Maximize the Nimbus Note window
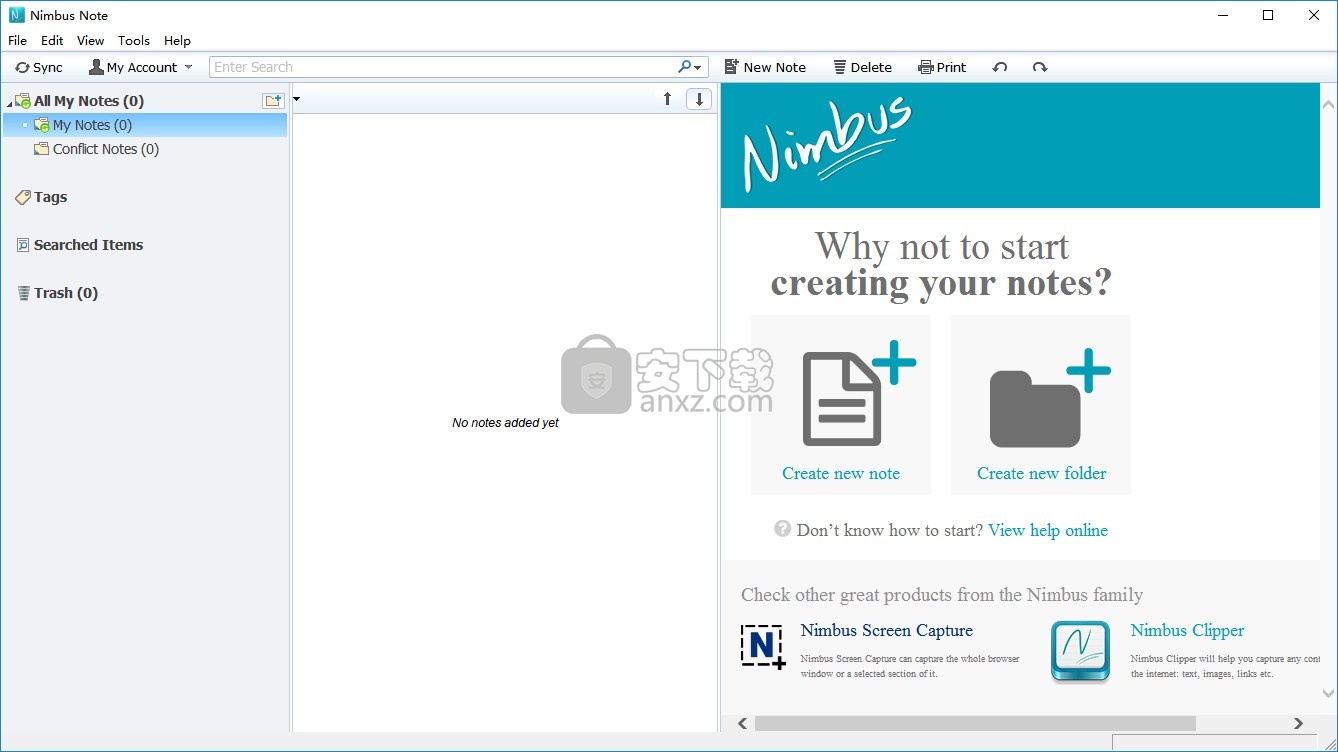Screen dimensions: 1338x752 1268,15
